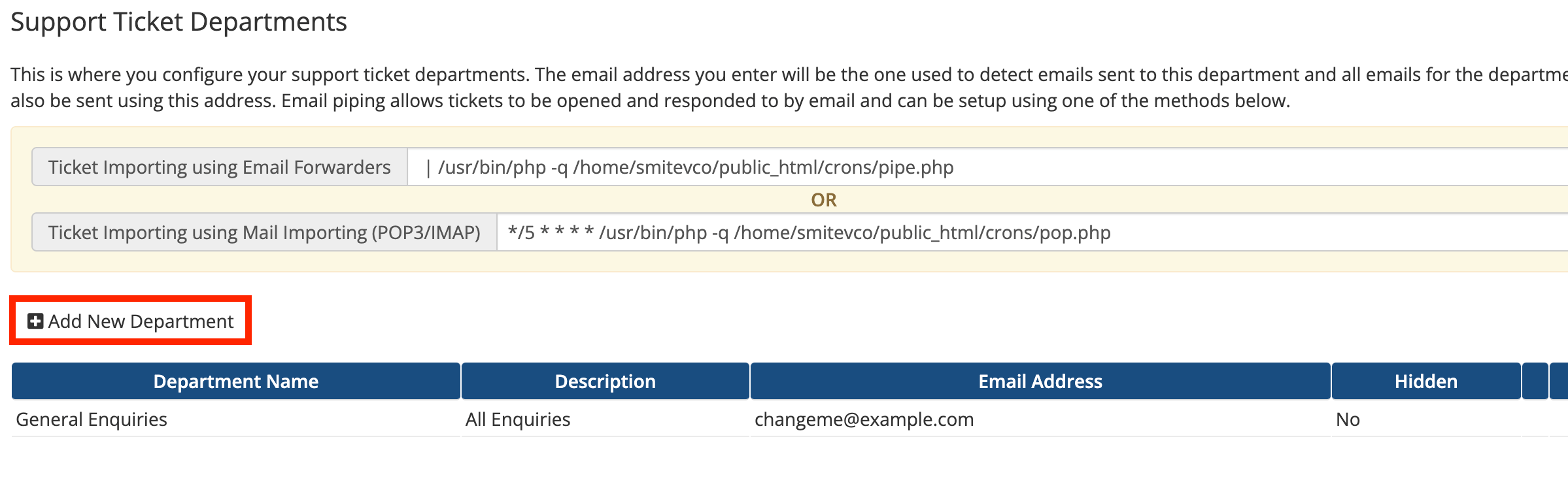
Task: Click the No value under Hidden
Action: [x=1348, y=419]
